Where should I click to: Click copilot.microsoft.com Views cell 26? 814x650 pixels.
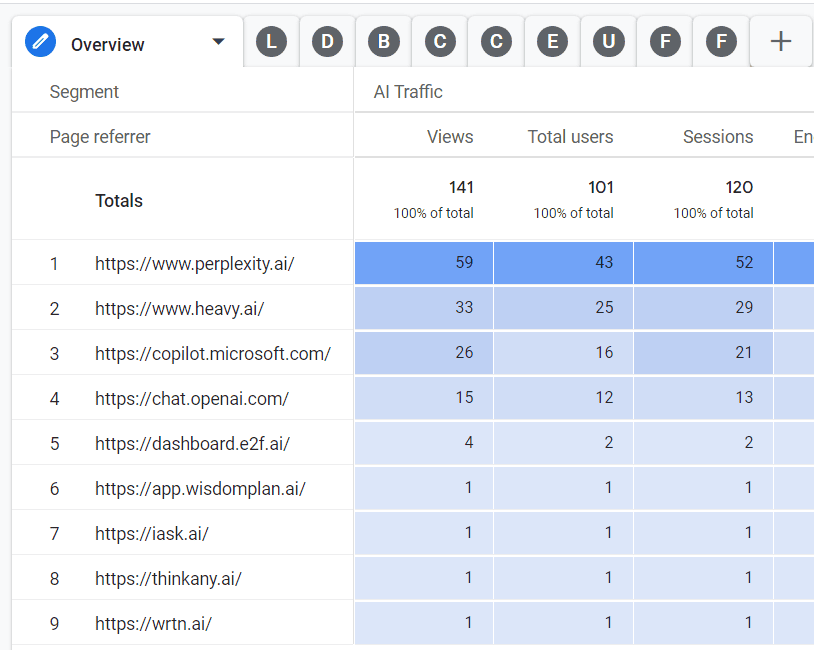tap(424, 353)
